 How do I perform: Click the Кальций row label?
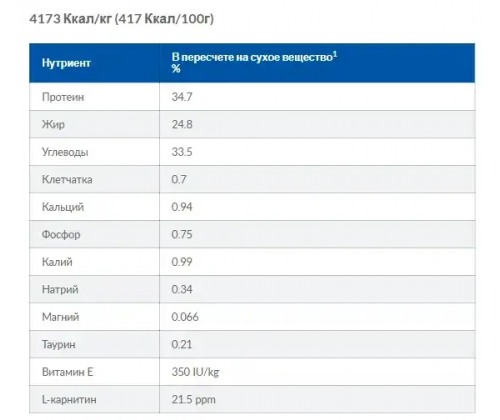click(x=63, y=207)
